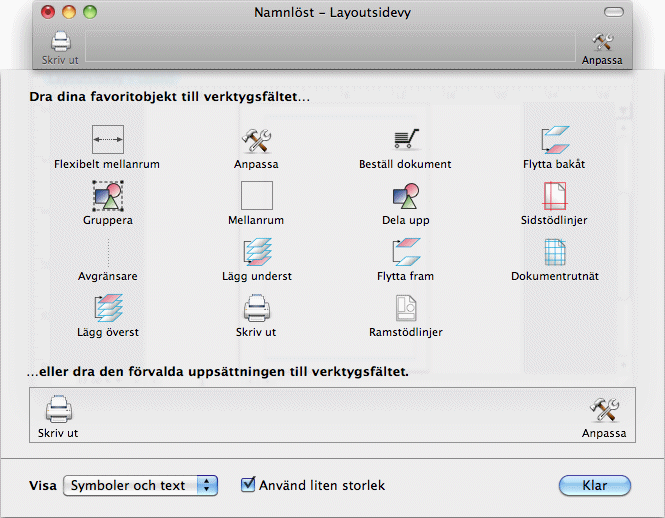Uncheck the Använd liten storlek checkbox
The height and width of the screenshot is (518, 665).
click(248, 484)
